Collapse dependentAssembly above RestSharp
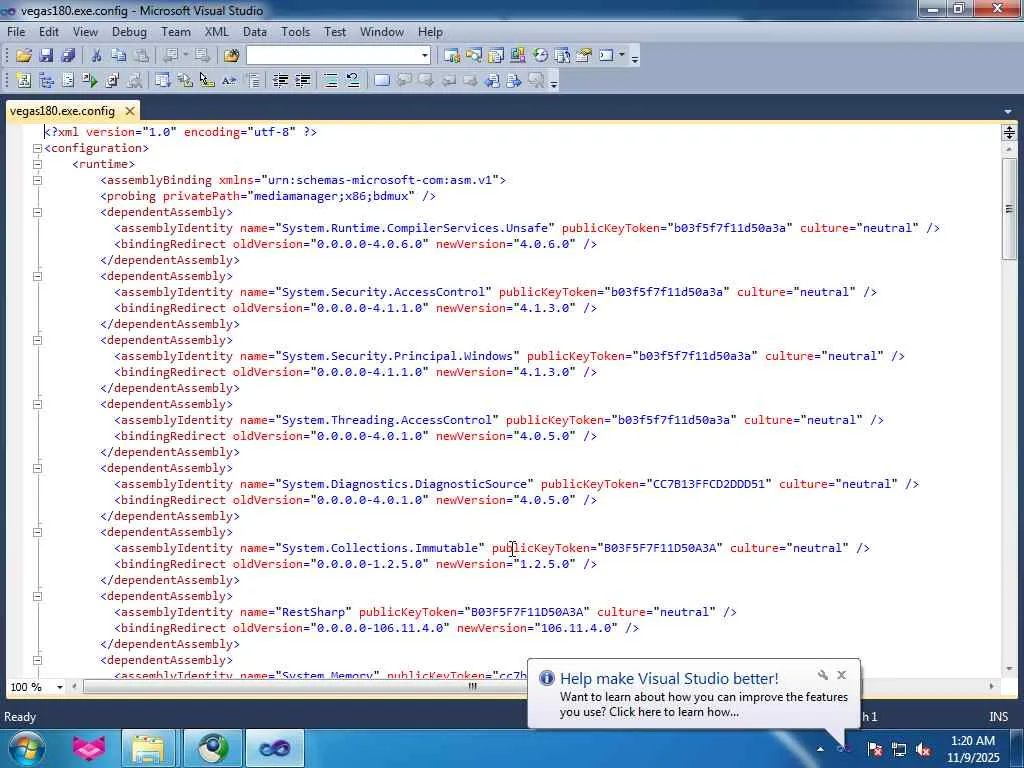 (37, 596)
